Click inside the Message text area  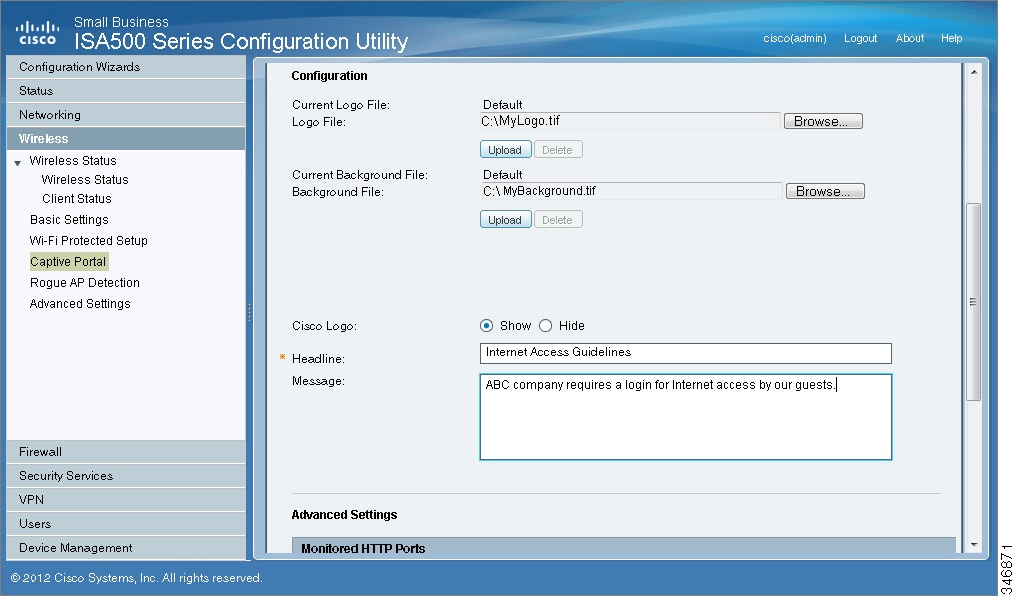click(686, 417)
